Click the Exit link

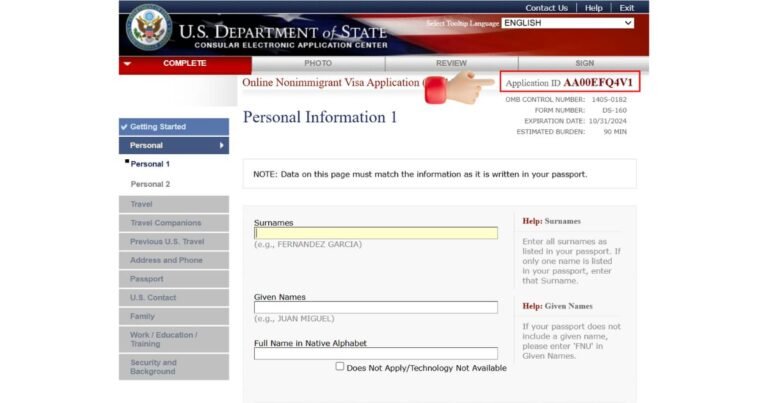tap(626, 8)
